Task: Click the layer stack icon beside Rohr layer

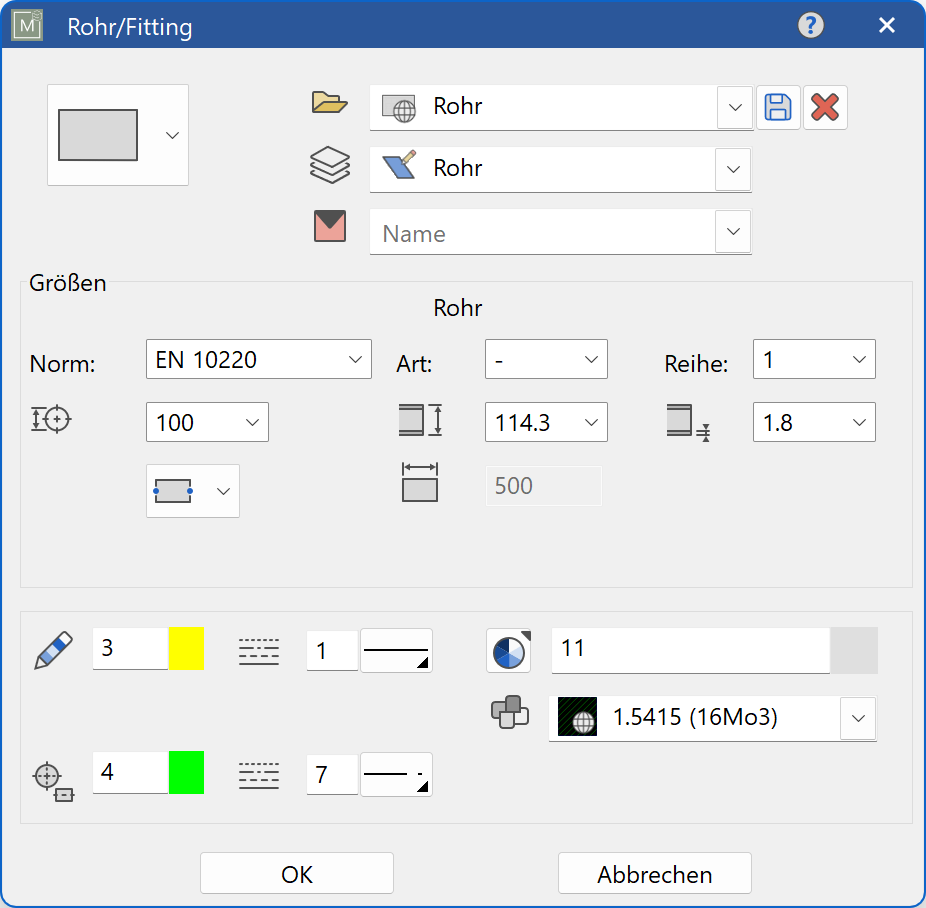Action: (331, 164)
